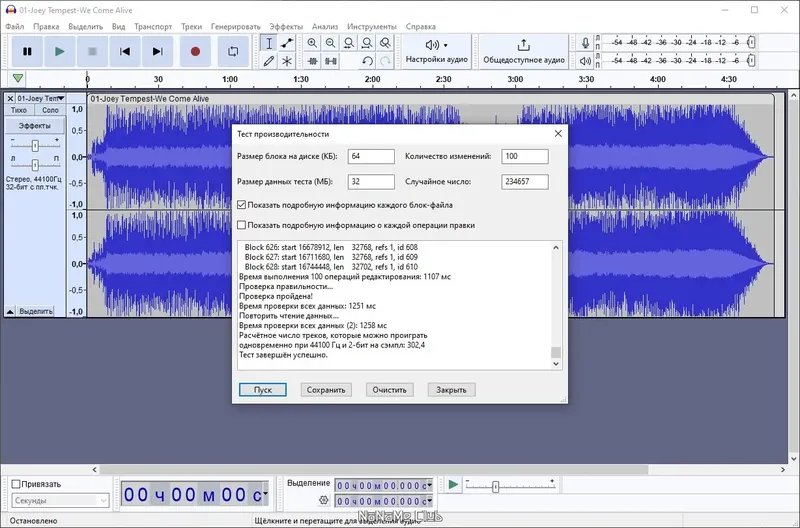
Task: Select the Multi-tool asterisk icon
Action: [287, 61]
